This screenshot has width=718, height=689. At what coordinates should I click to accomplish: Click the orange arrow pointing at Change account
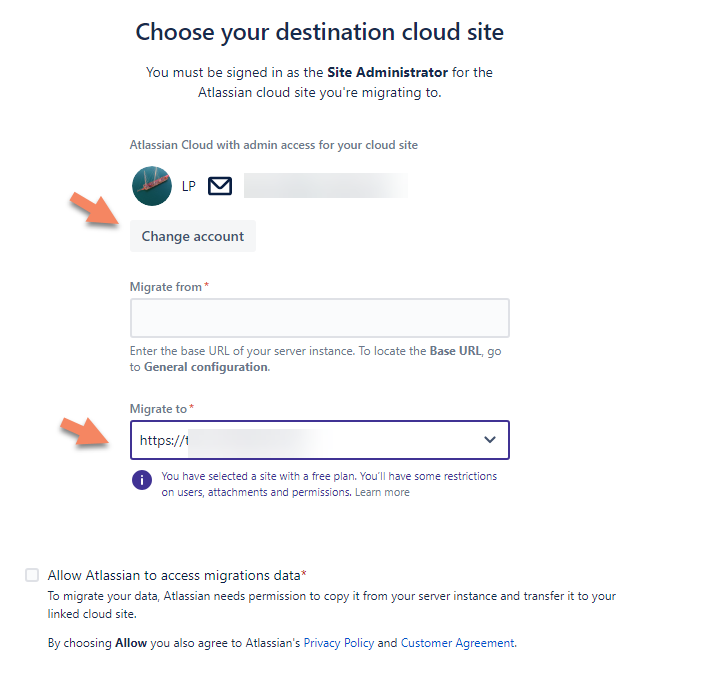click(94, 209)
